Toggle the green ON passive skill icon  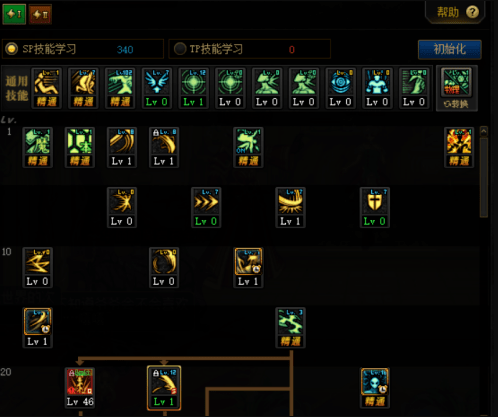[x=248, y=141]
